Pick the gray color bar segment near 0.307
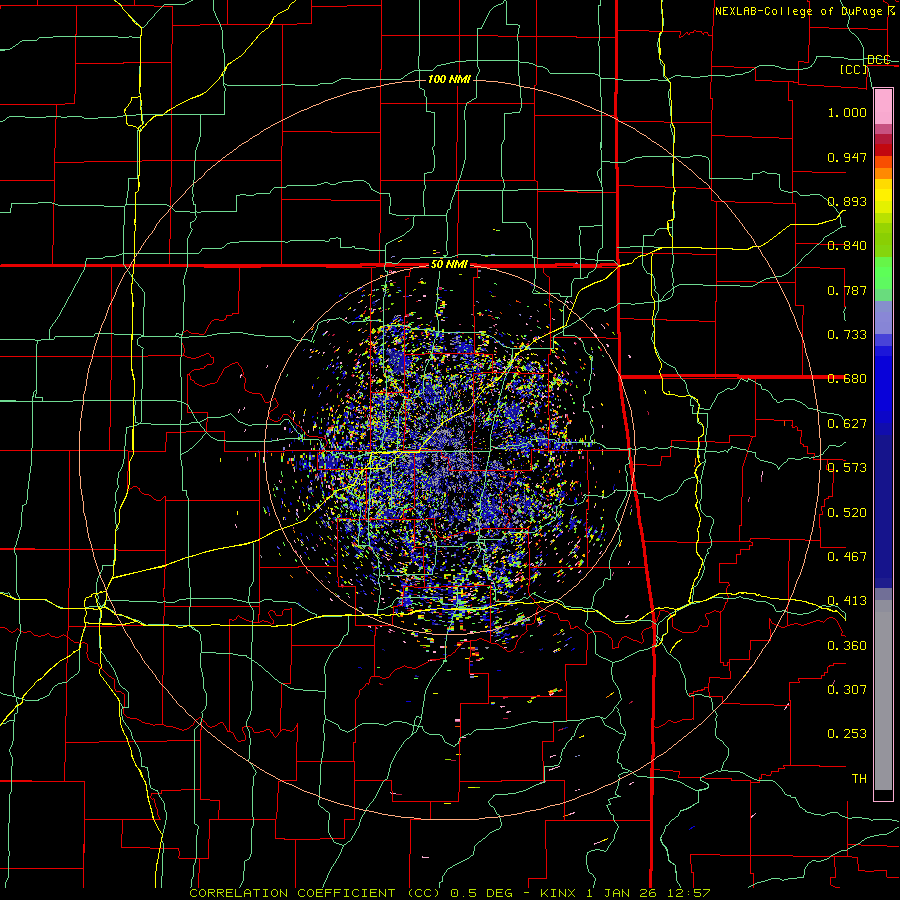Image resolution: width=900 pixels, height=900 pixels. coord(883,695)
